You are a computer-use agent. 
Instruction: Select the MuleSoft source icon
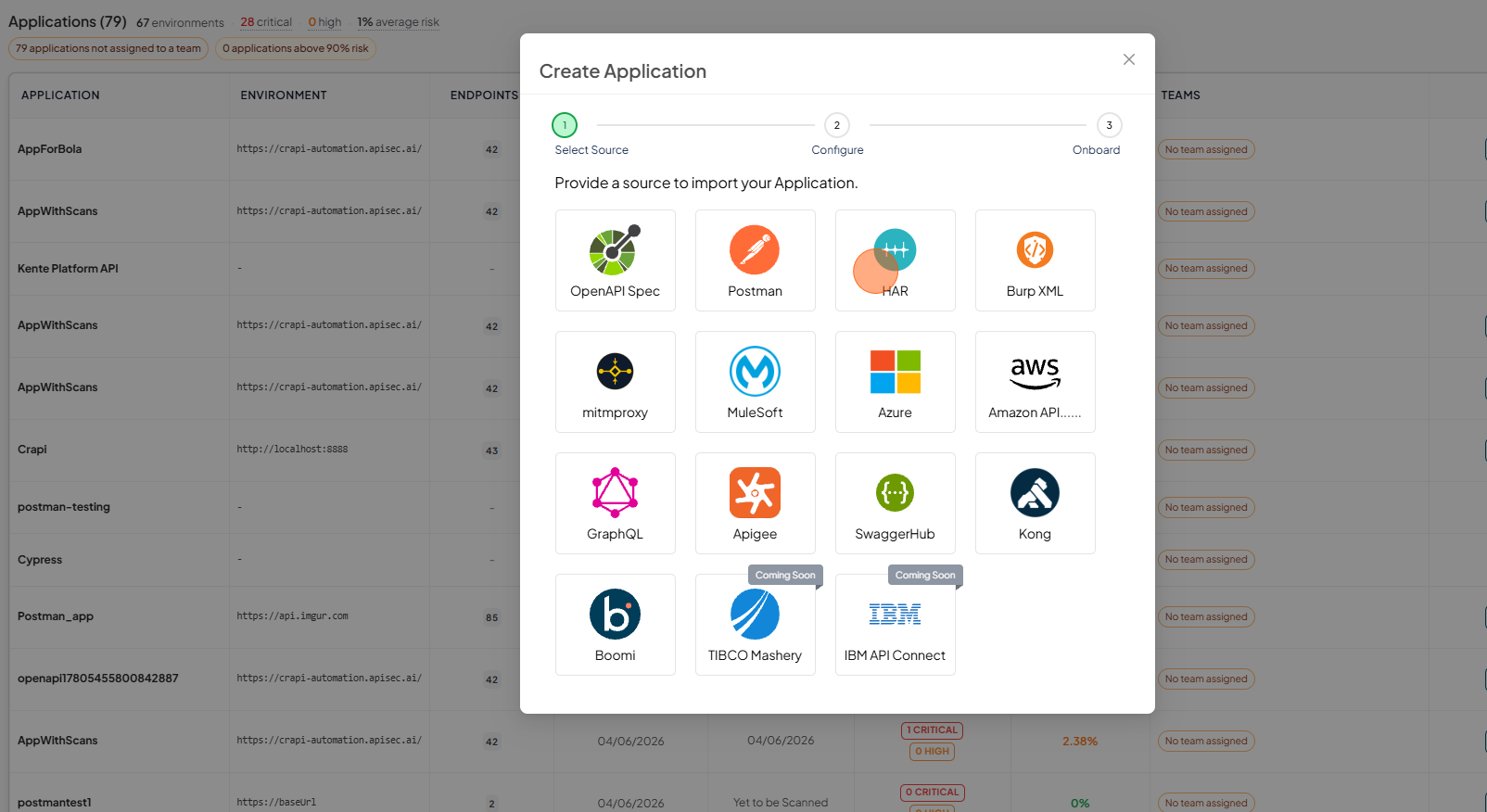point(755,372)
